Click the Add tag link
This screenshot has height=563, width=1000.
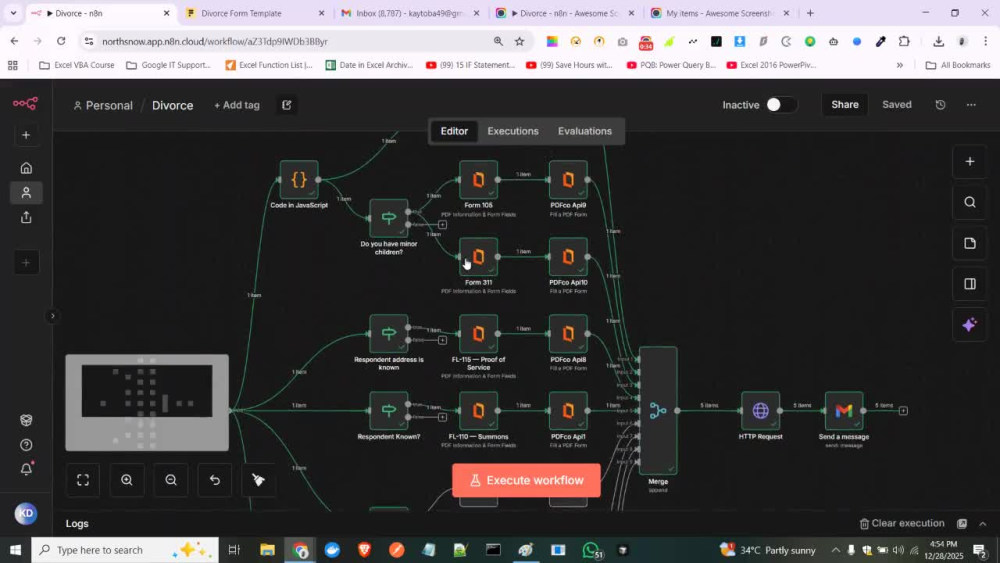point(237,105)
